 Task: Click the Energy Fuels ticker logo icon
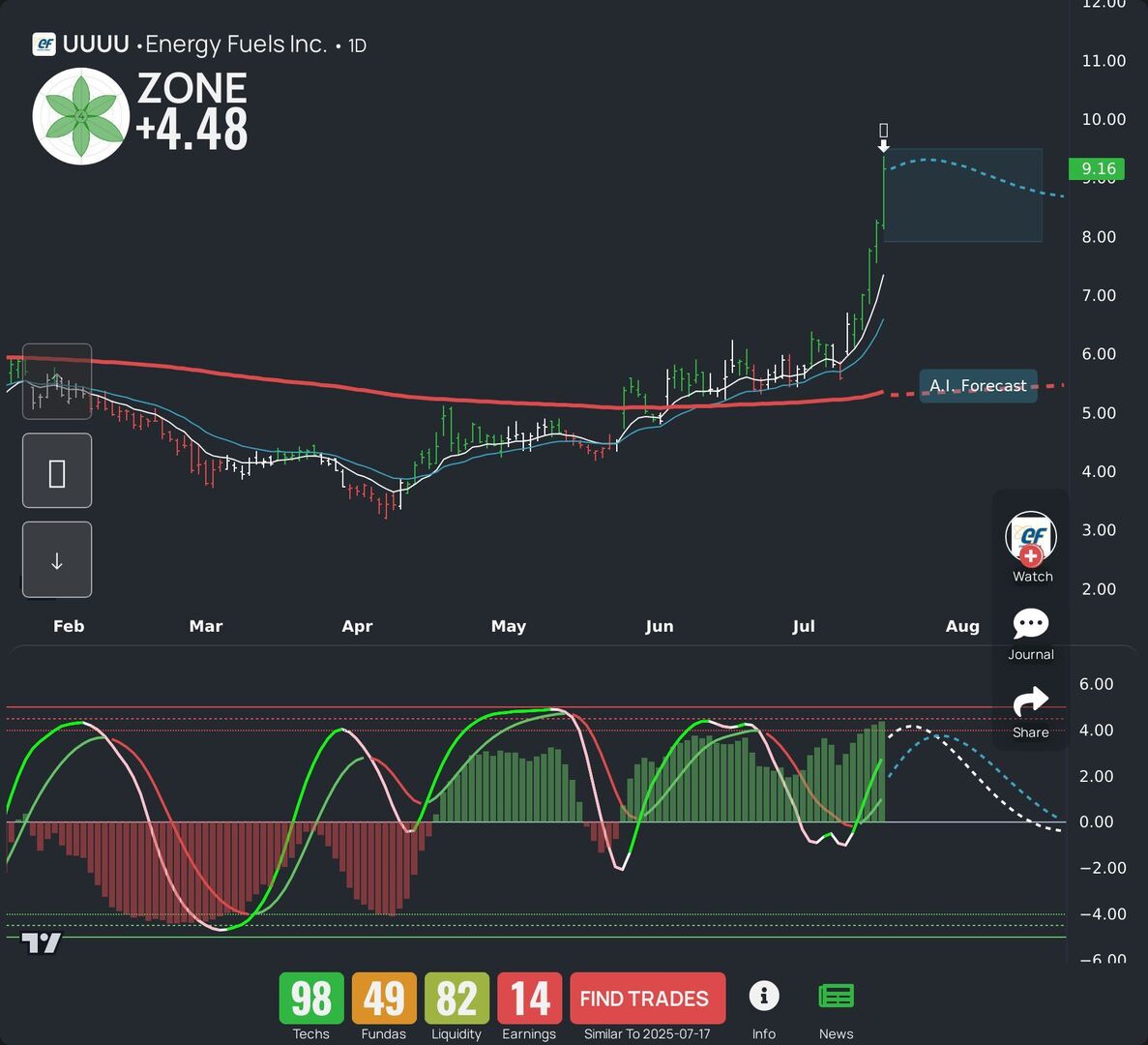44,44
